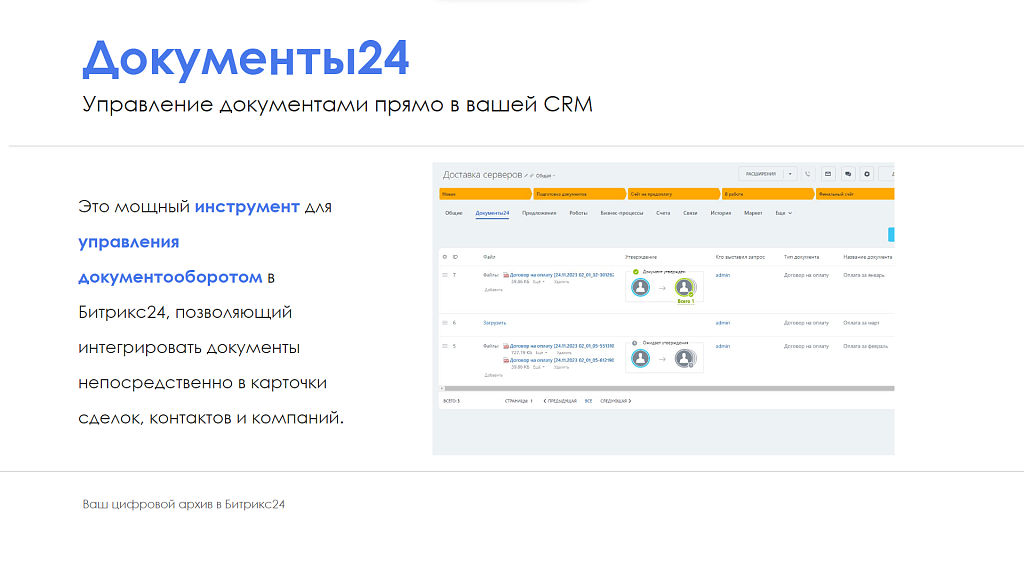Click the drag handle icon beside record 7
The width and height of the screenshot is (1024, 576).
(x=445, y=274)
